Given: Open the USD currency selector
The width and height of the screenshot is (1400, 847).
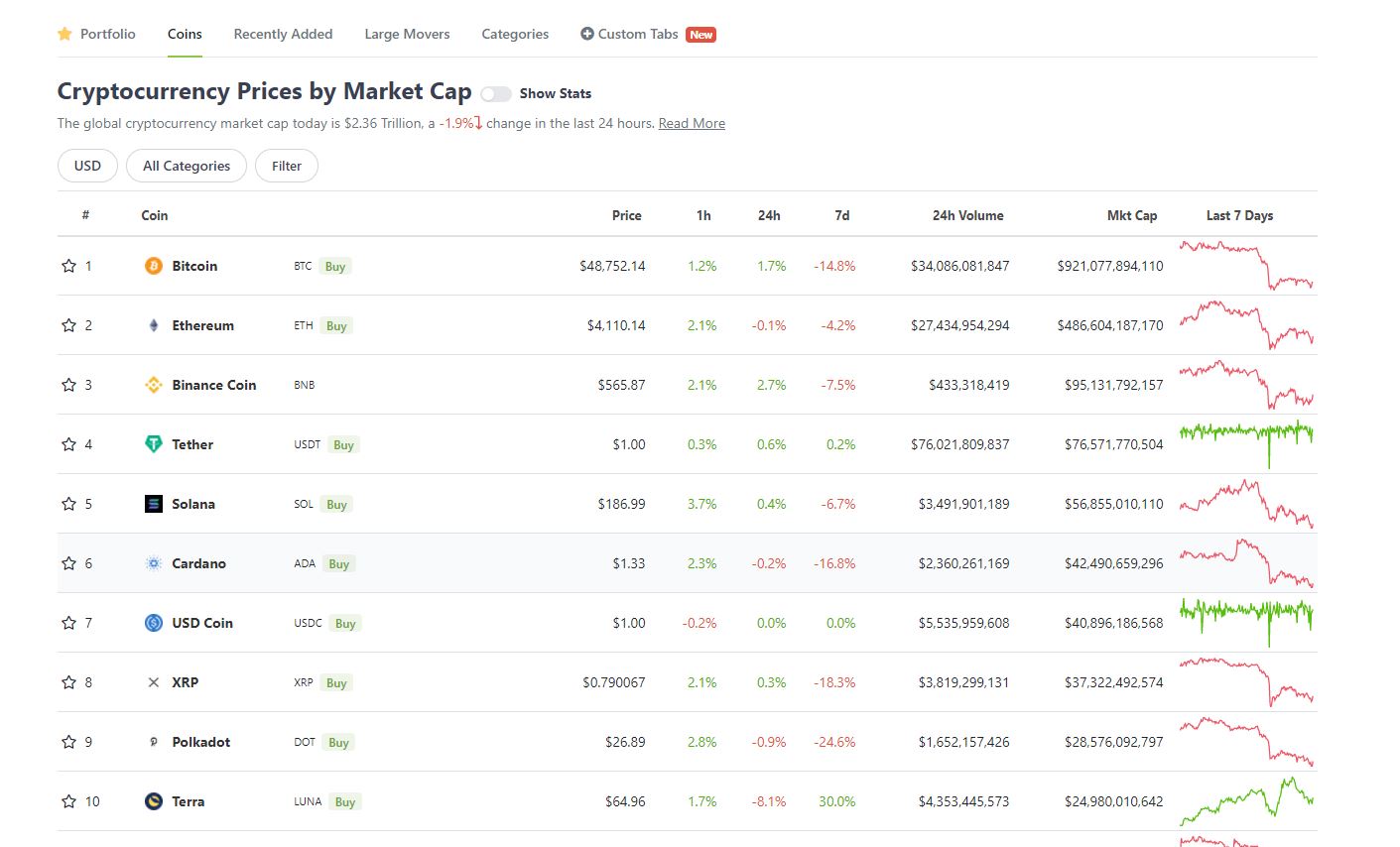Looking at the screenshot, I should 87,166.
